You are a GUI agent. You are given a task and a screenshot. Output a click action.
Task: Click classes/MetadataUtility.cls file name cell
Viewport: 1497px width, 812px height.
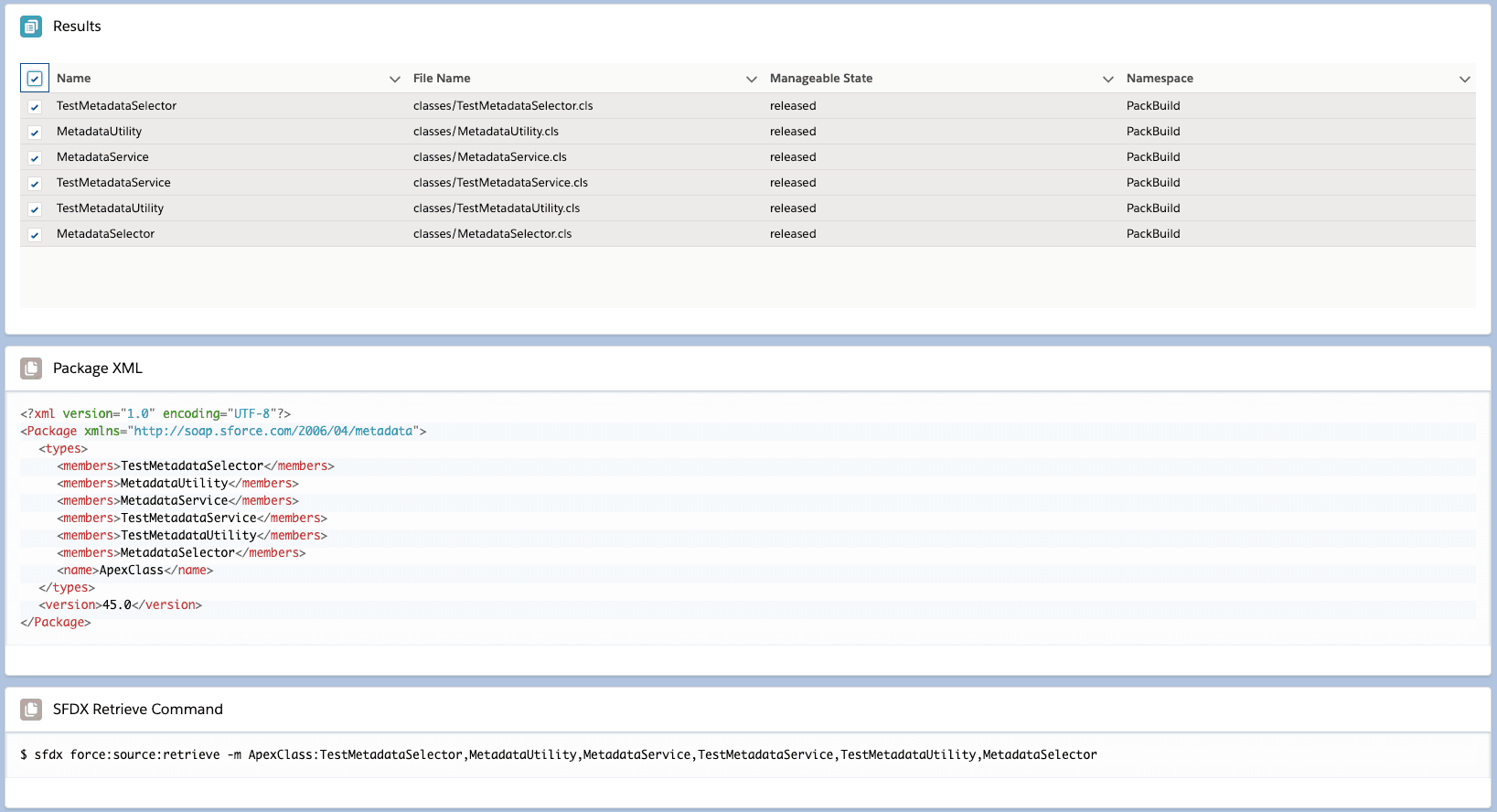[x=486, y=132]
